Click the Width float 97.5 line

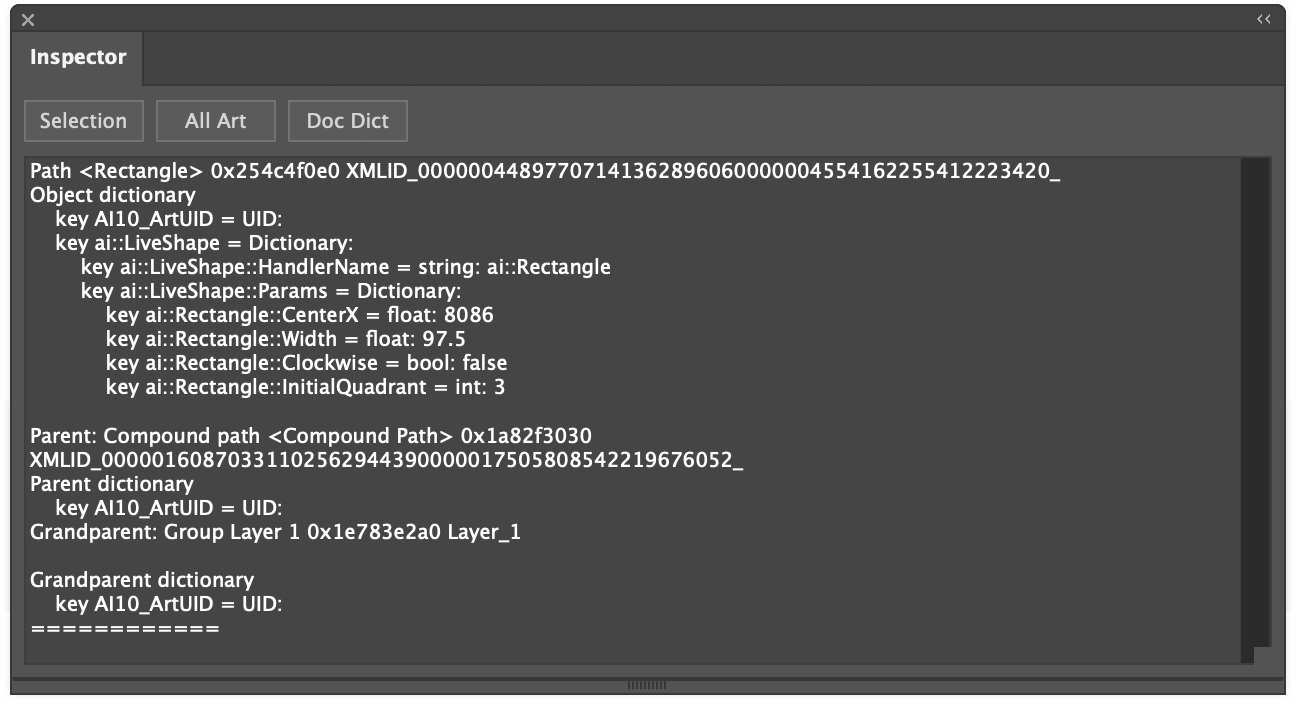[x=286, y=339]
